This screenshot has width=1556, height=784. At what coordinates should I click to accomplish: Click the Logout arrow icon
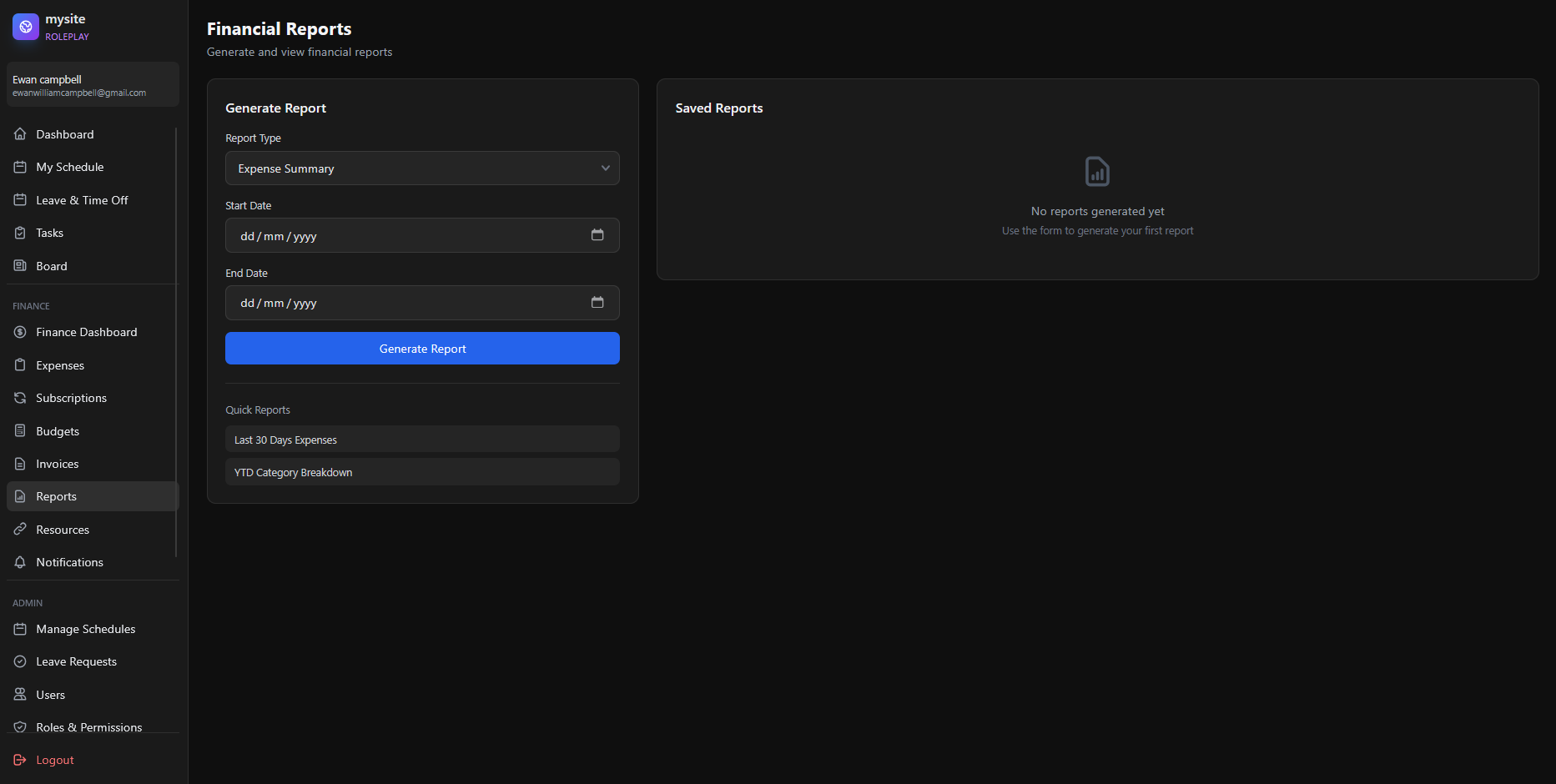tap(20, 760)
